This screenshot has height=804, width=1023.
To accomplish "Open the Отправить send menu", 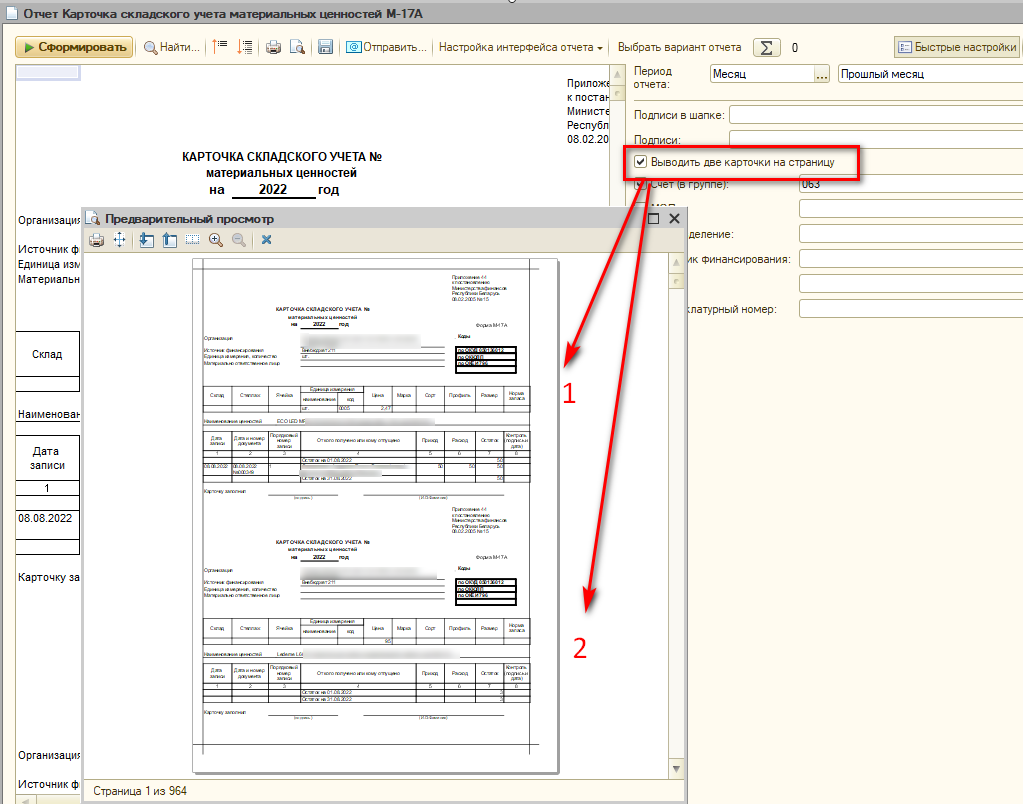I will tap(387, 47).
